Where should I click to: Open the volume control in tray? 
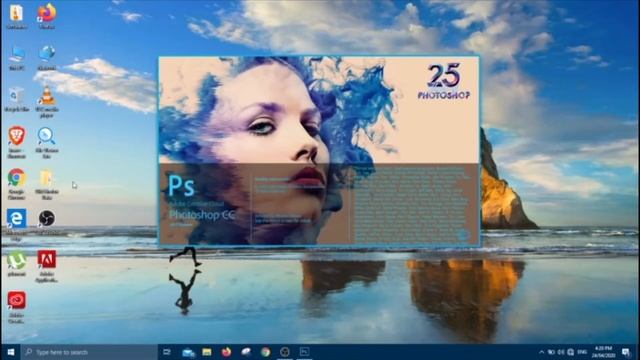tap(561, 352)
